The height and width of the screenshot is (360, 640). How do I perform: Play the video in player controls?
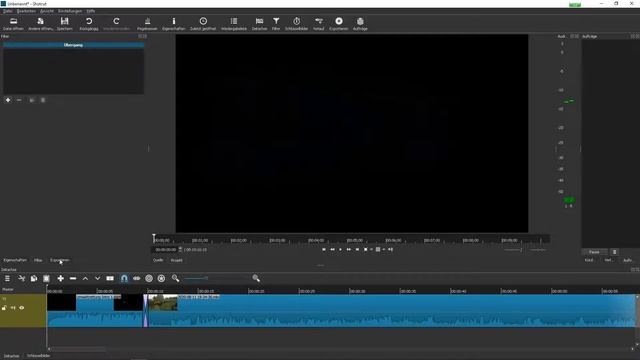coord(340,249)
